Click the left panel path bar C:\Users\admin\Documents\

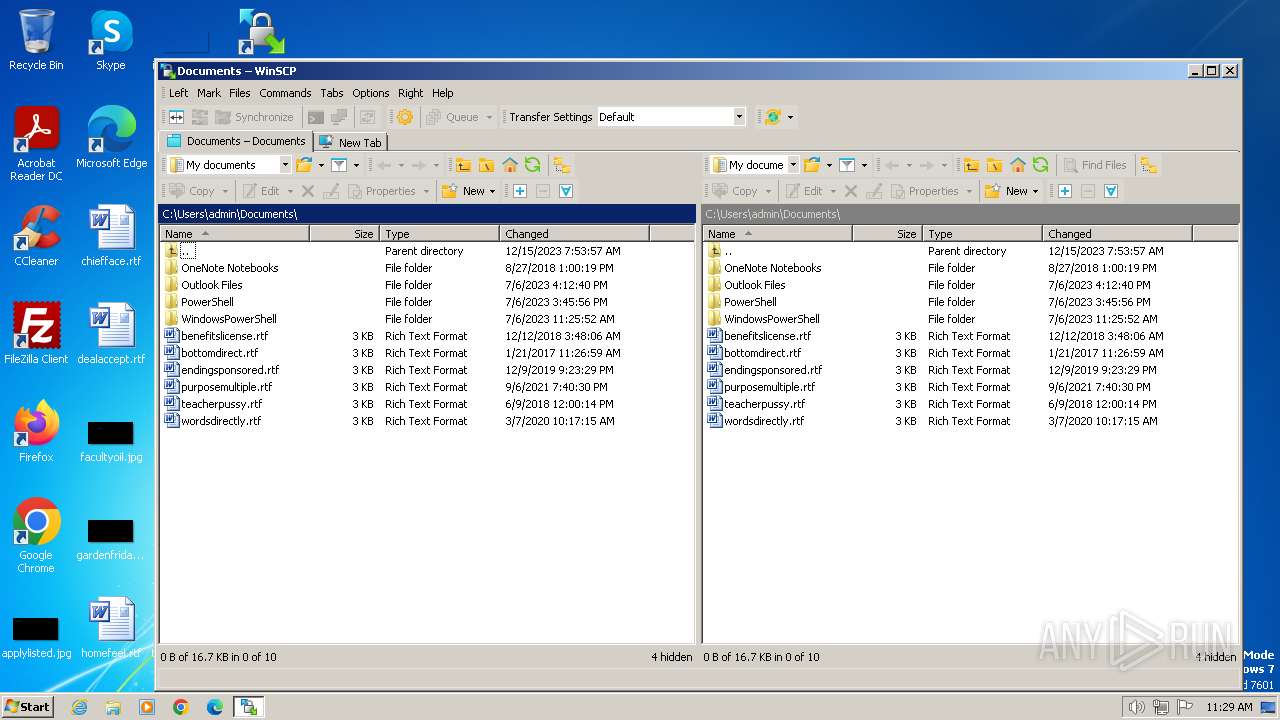[x=427, y=214]
